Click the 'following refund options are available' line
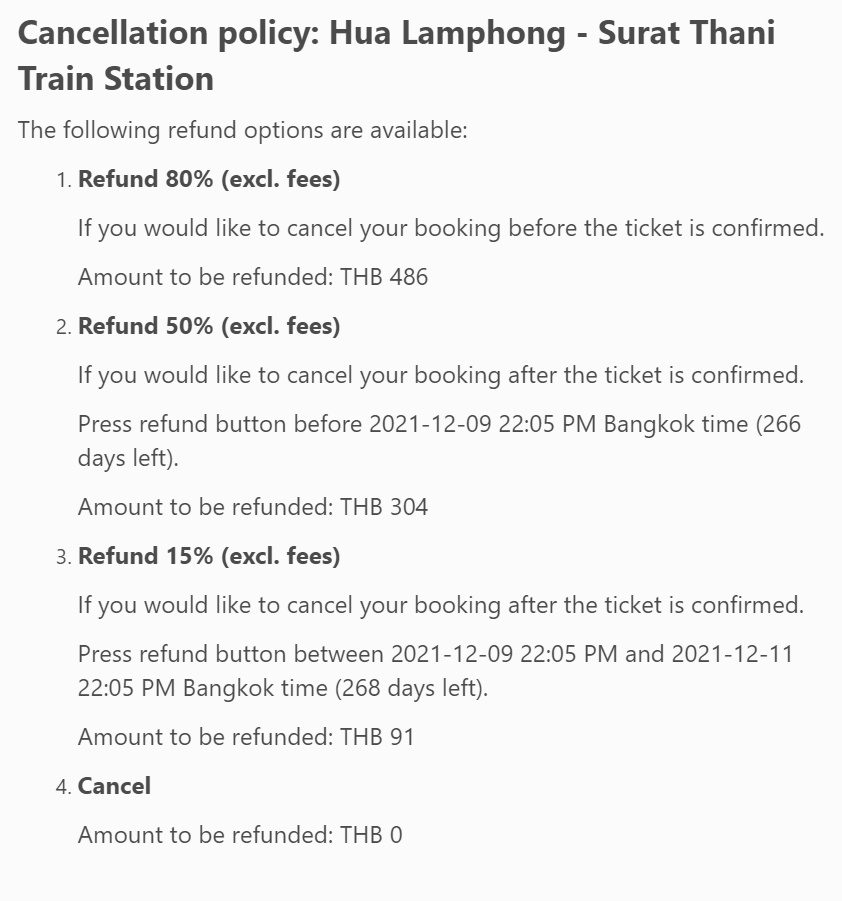This screenshot has height=901, width=842. click(242, 130)
